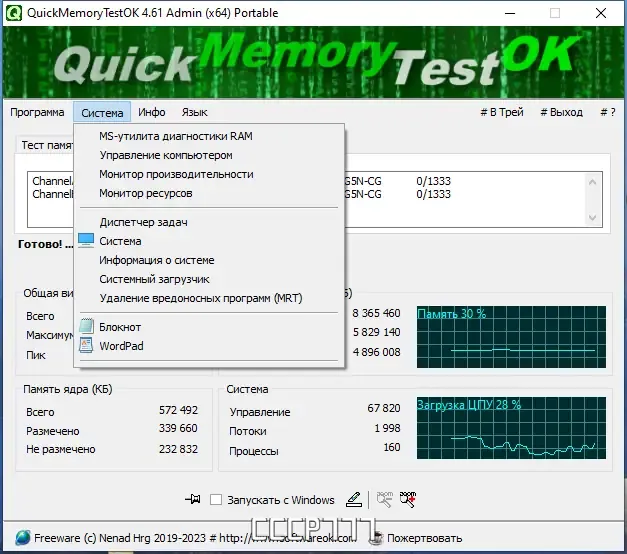This screenshot has height=554, width=627.
Task: Click the Загрузка ЦПУ 28 % graph
Action: click(511, 428)
